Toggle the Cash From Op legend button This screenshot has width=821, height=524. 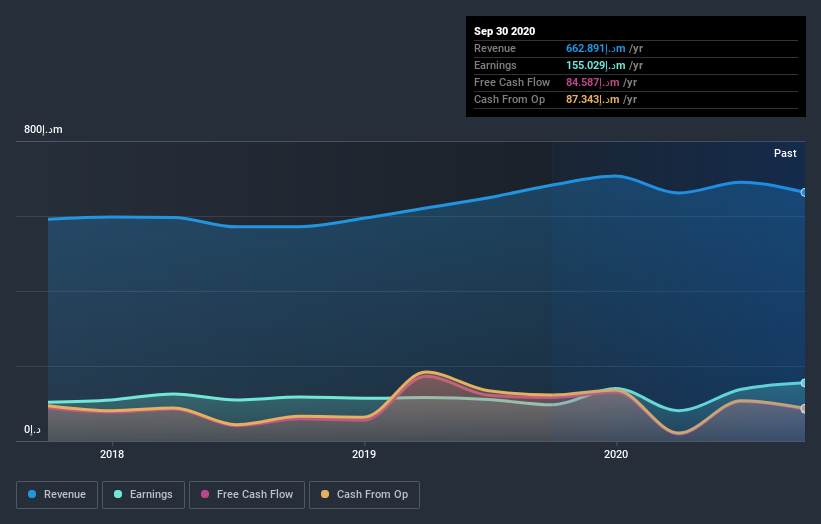point(364,495)
